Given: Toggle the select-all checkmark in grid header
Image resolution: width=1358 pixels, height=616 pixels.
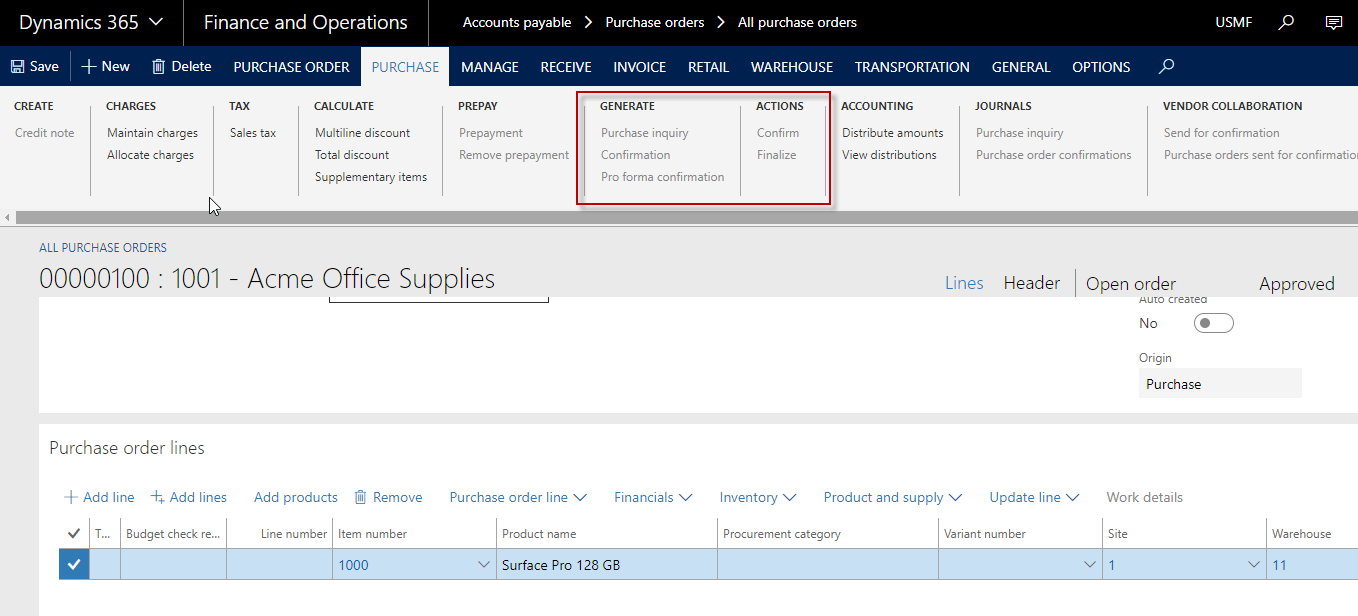Looking at the screenshot, I should (74, 534).
